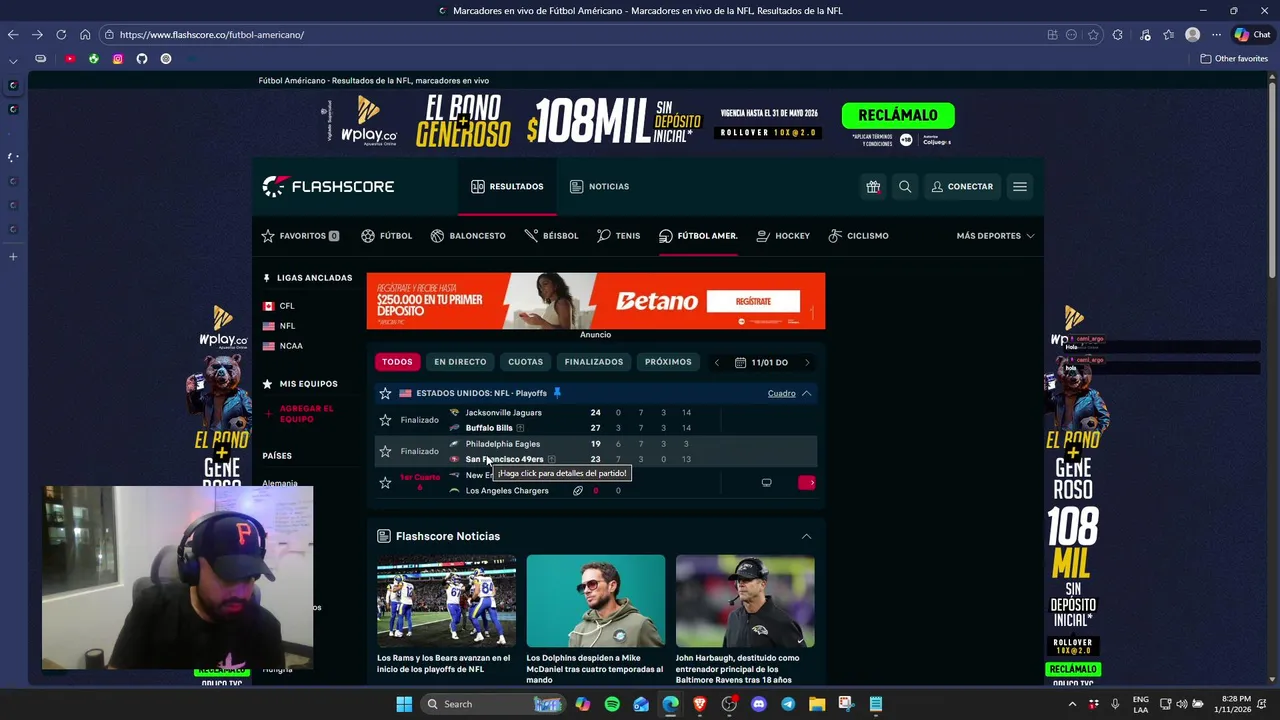Screen dimensions: 1280x720
Task: Open the Resultados tab
Action: pos(507,187)
